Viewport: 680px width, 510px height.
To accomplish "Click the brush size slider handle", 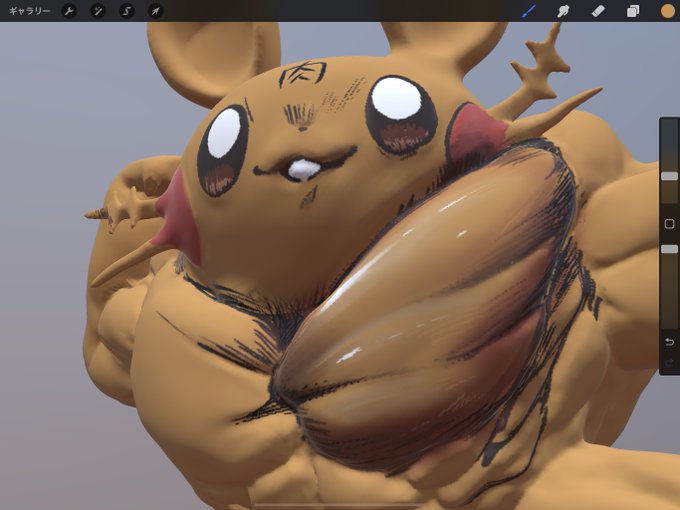I will coord(669,176).
